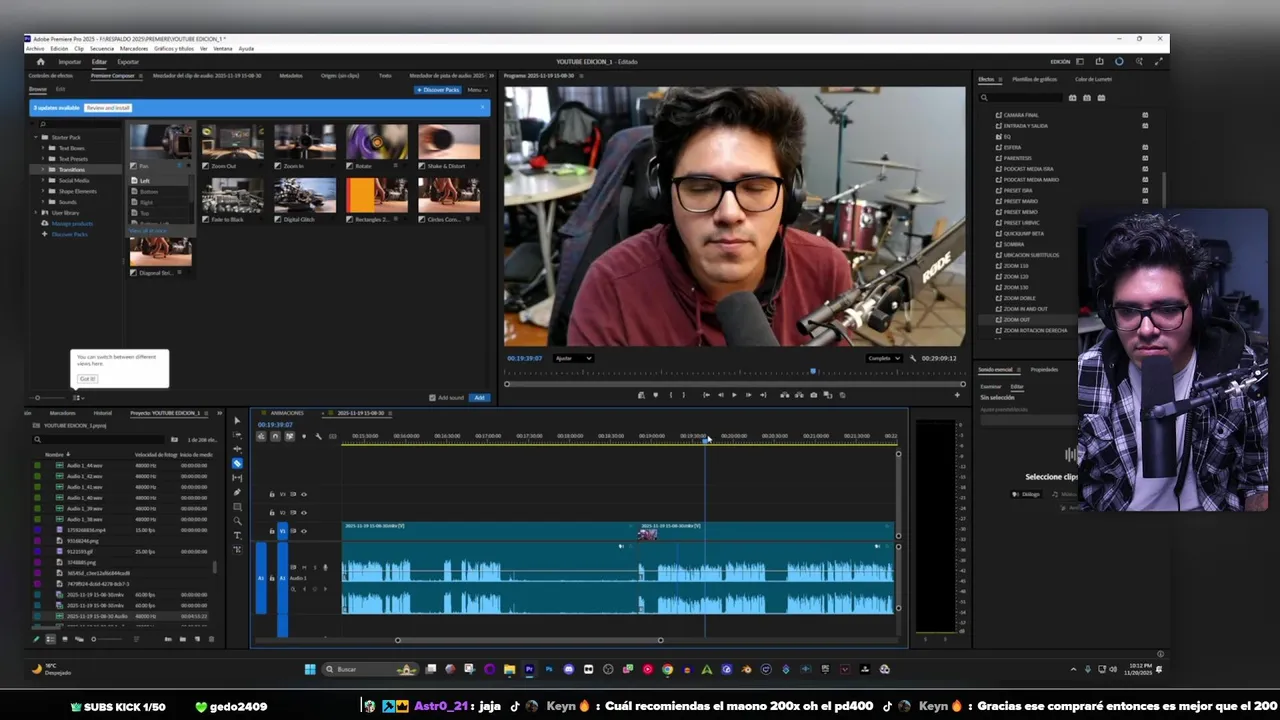Select the Zoom magnifier tool
Viewport: 1280px width, 720px height.
click(x=237, y=521)
